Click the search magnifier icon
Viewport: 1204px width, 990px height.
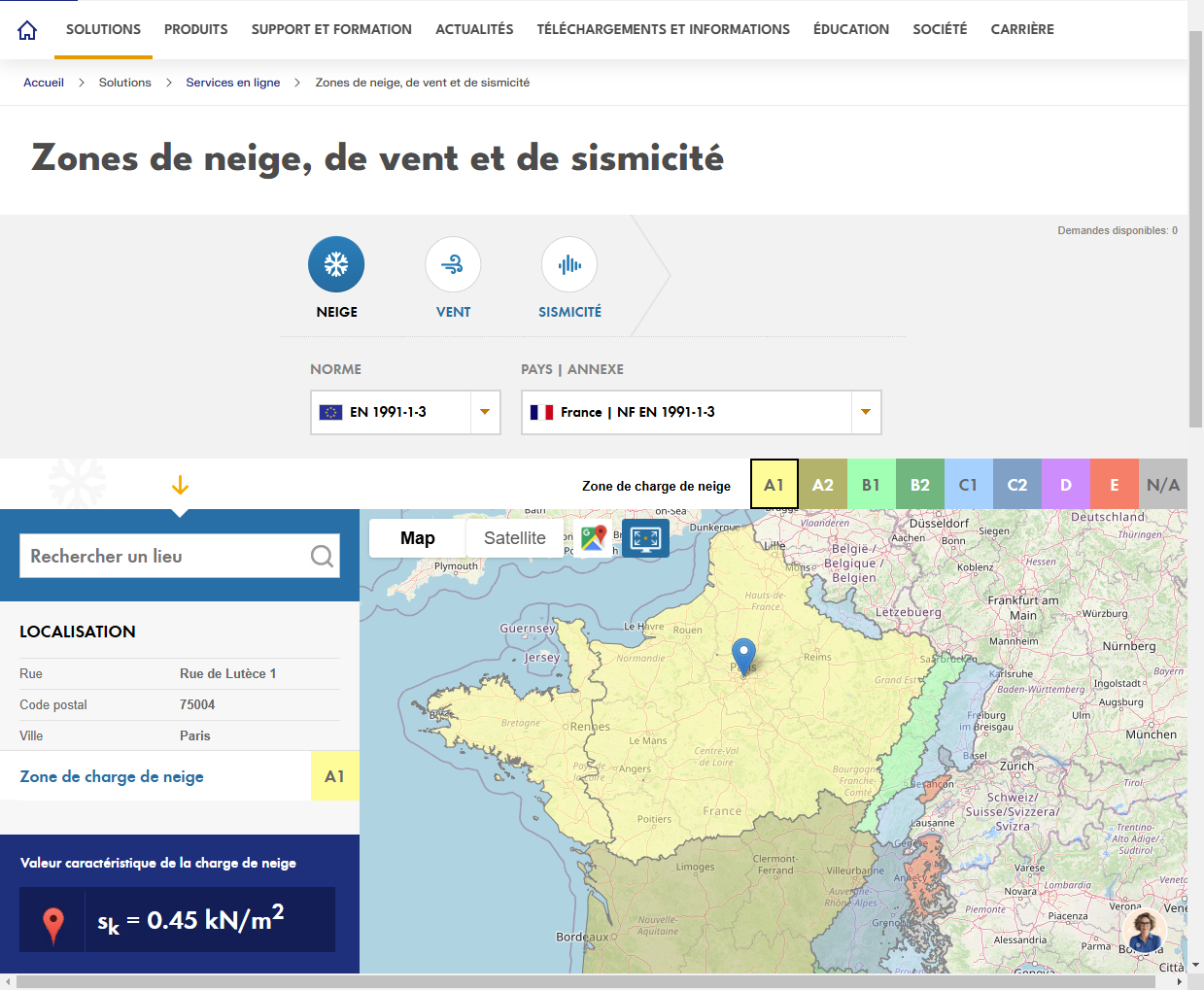coord(322,555)
